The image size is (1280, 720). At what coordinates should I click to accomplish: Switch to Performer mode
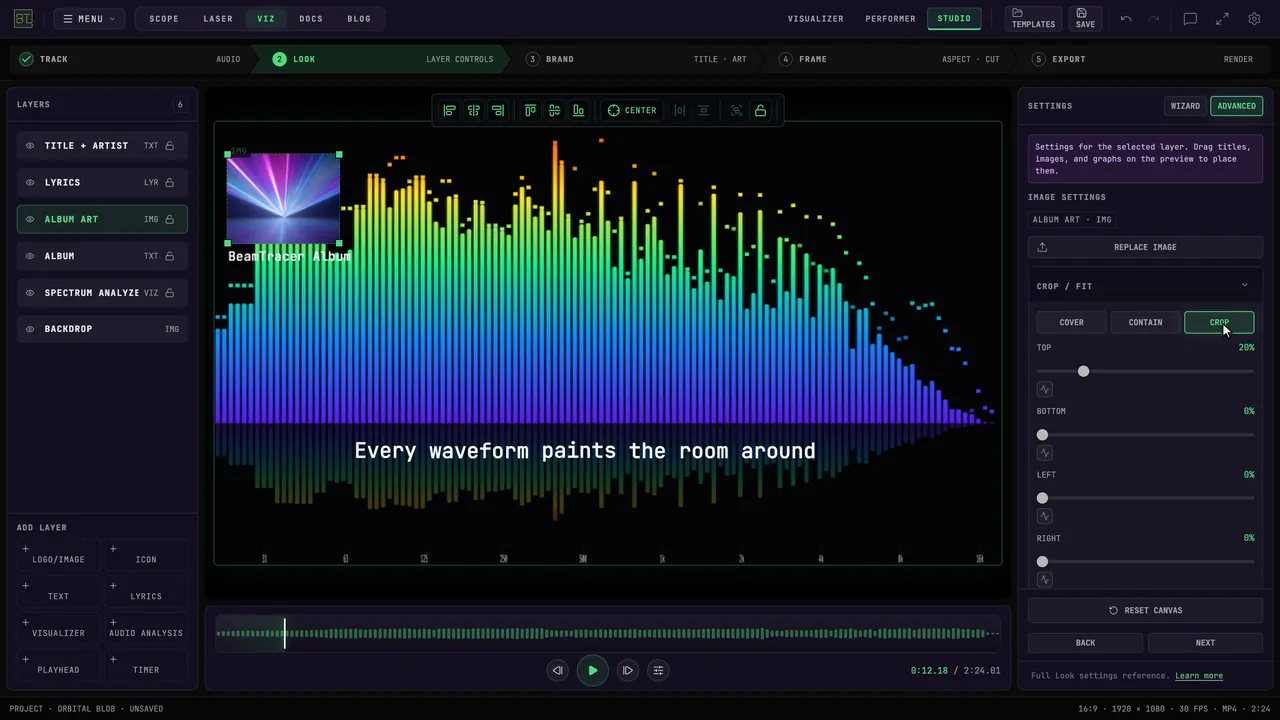coord(890,19)
